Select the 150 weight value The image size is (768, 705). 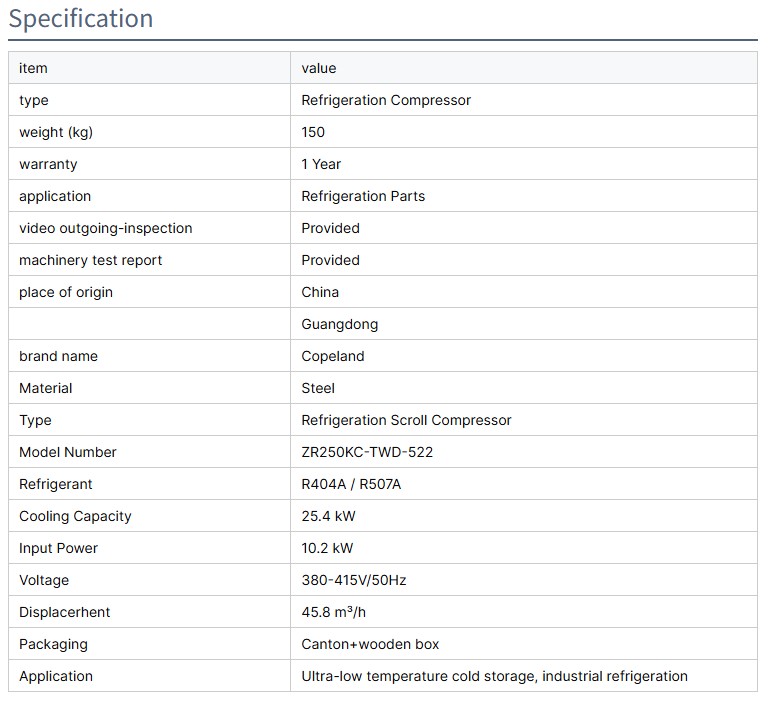click(x=313, y=132)
